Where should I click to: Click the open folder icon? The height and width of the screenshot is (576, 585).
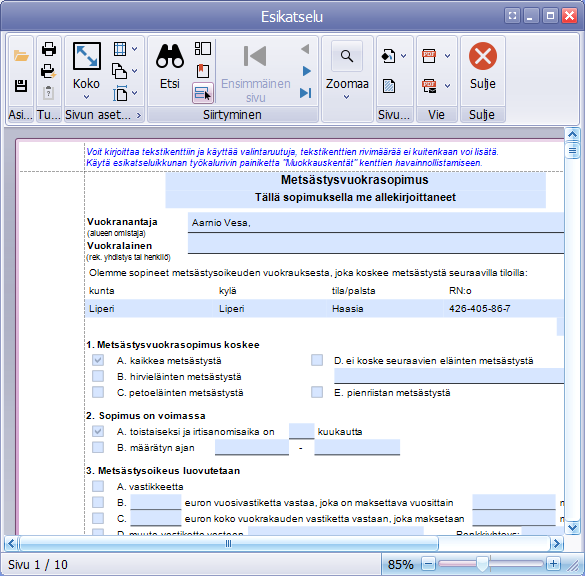click(21, 56)
